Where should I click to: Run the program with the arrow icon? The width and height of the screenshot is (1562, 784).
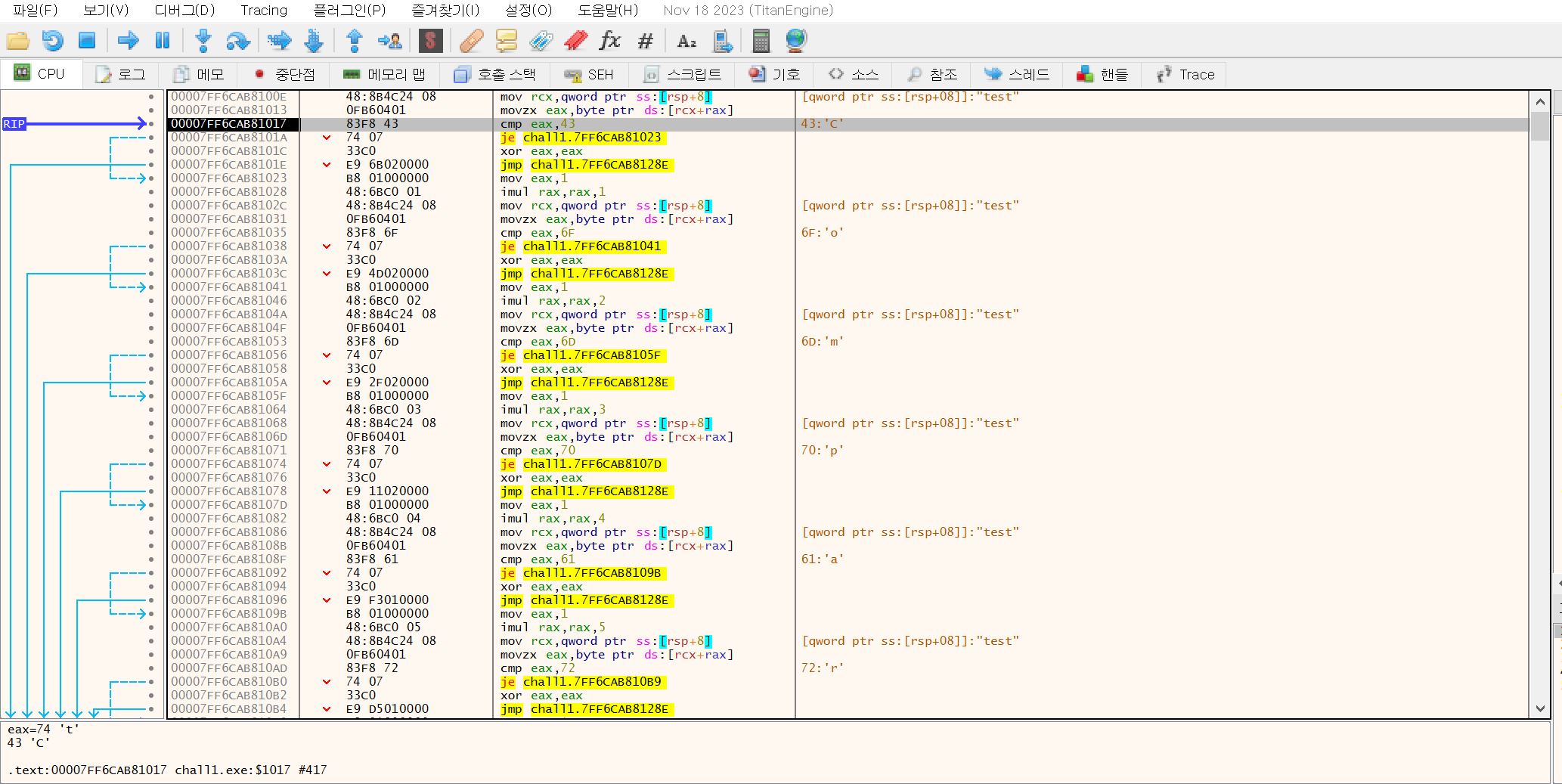[128, 41]
